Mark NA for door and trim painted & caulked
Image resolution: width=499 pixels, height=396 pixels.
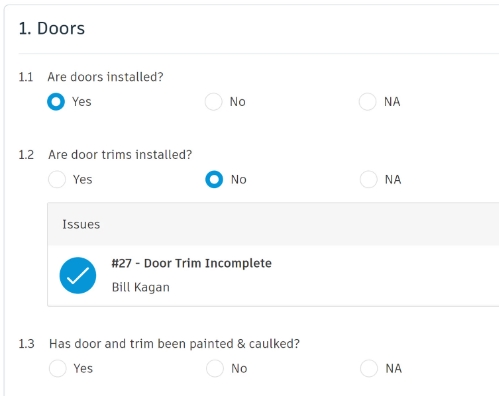click(369, 368)
